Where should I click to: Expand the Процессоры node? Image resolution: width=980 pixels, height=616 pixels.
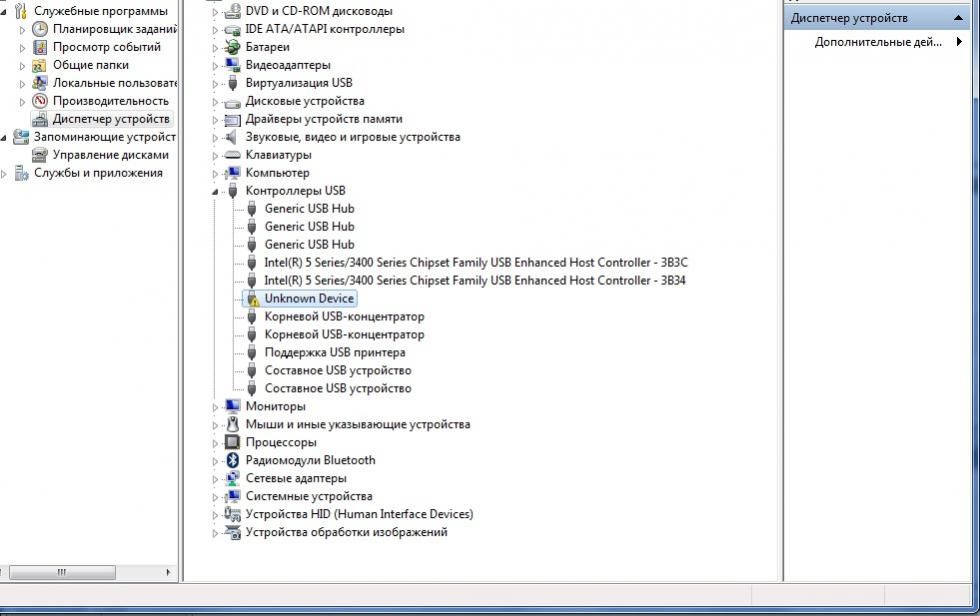(215, 443)
